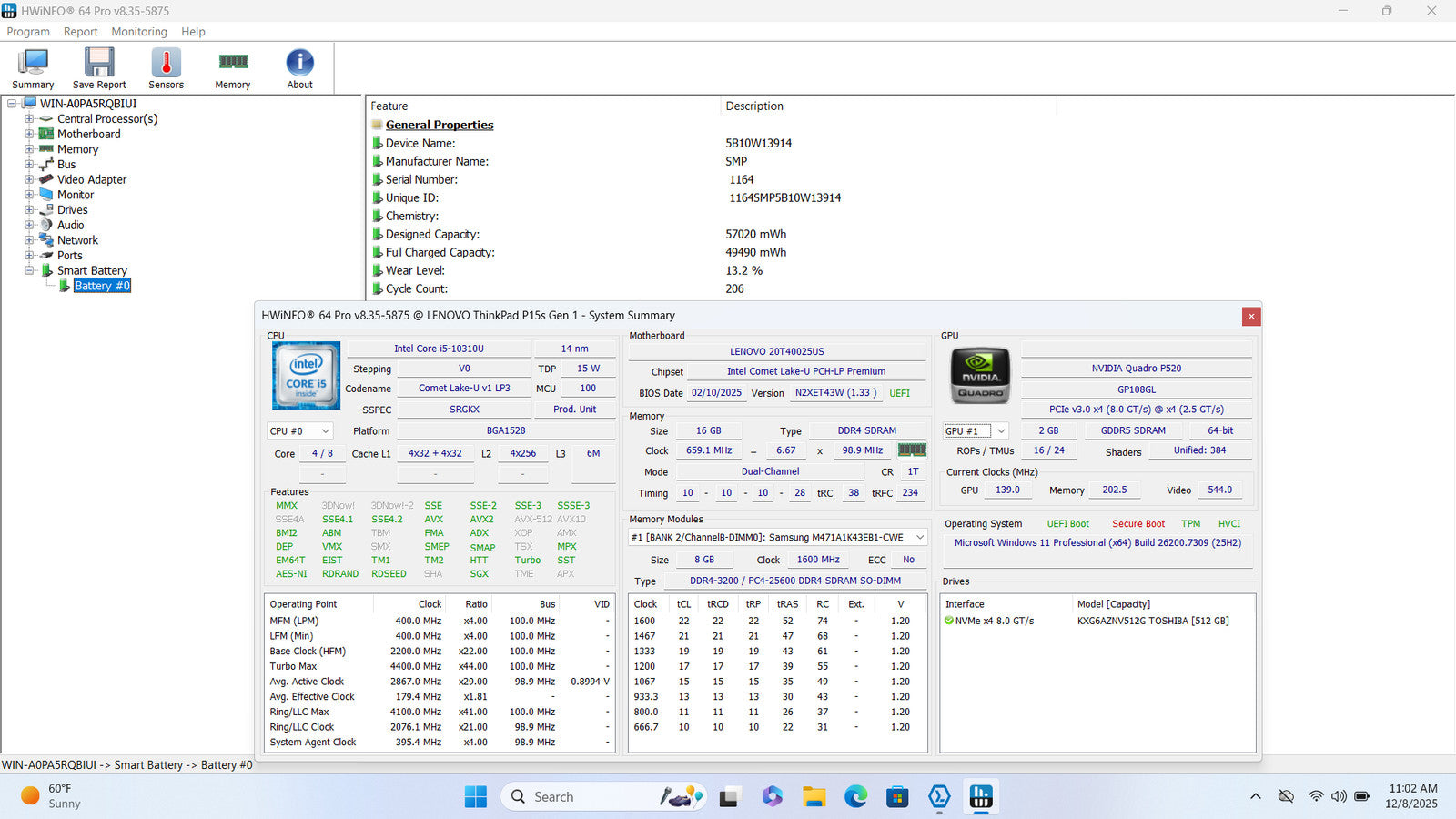Close the System Summary window
The height and width of the screenshot is (819, 1456).
tap(1251, 316)
